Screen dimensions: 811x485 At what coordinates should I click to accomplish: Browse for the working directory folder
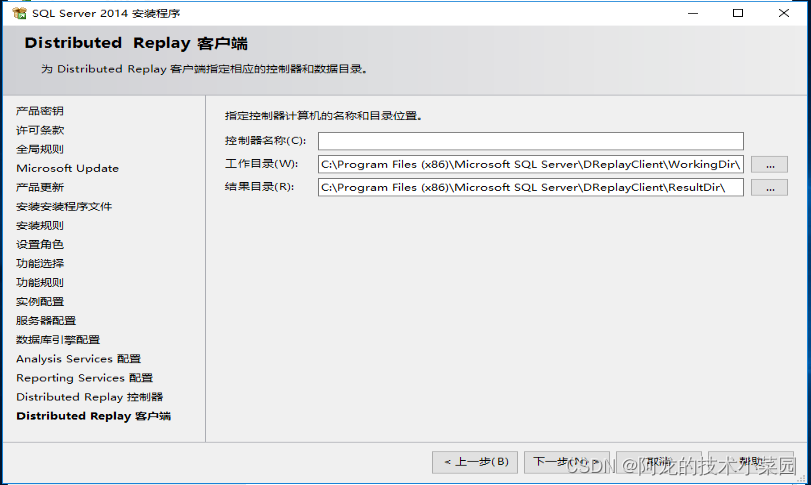coord(770,164)
